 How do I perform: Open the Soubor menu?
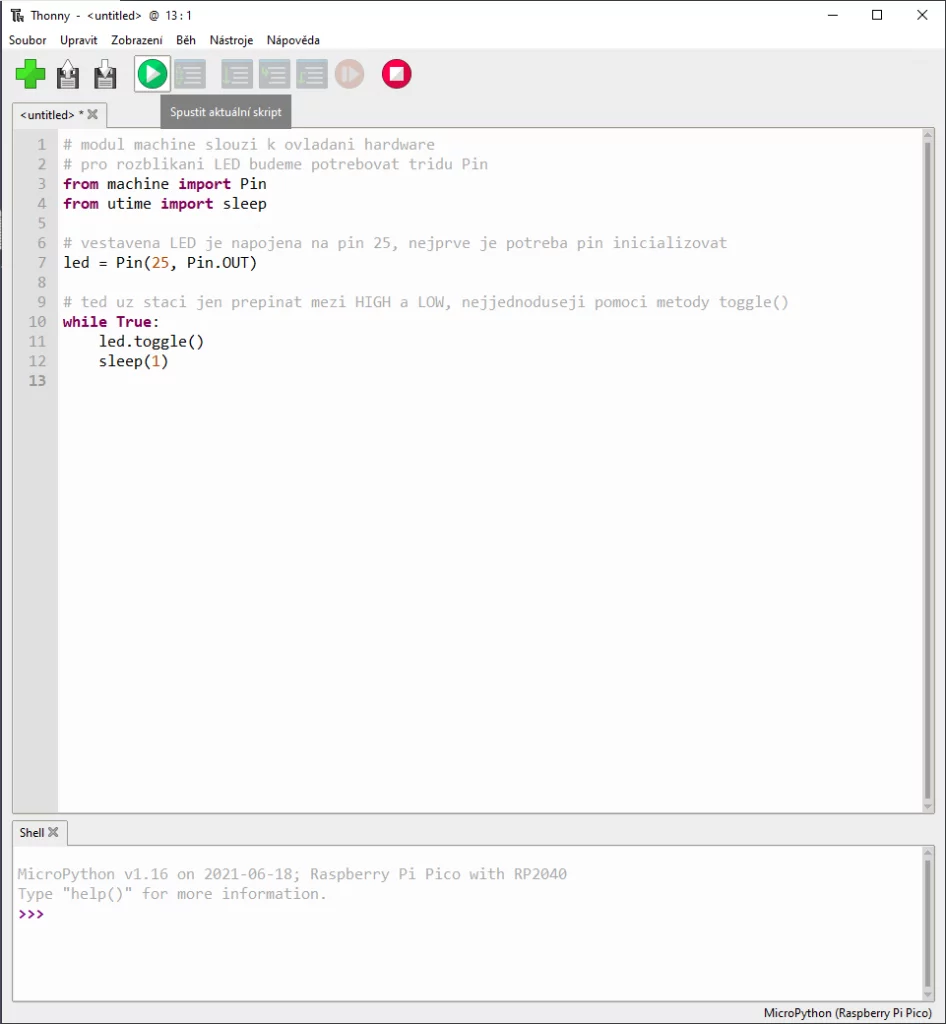[x=27, y=40]
